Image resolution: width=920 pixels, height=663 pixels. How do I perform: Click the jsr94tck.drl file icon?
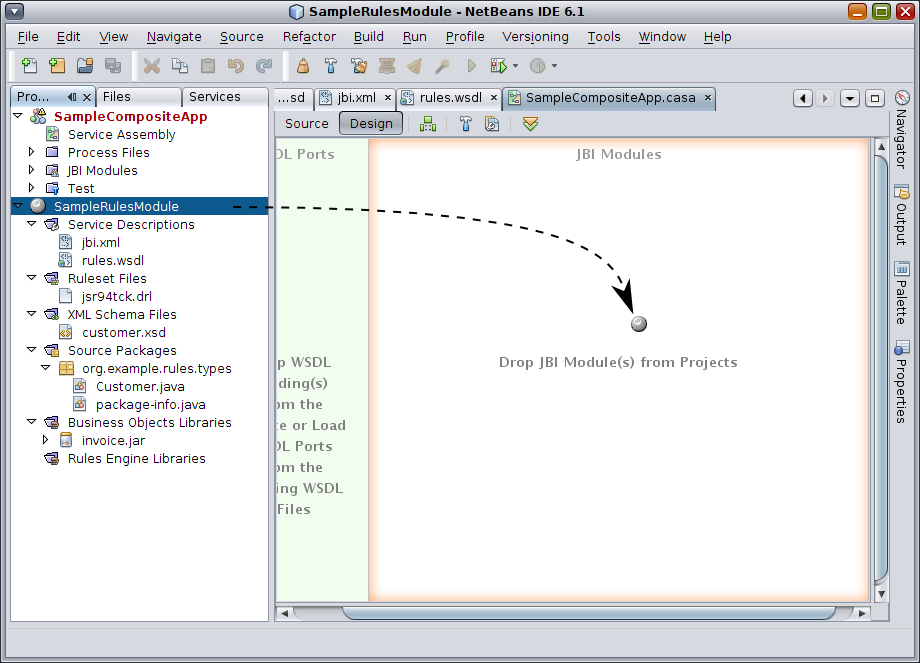coord(66,296)
